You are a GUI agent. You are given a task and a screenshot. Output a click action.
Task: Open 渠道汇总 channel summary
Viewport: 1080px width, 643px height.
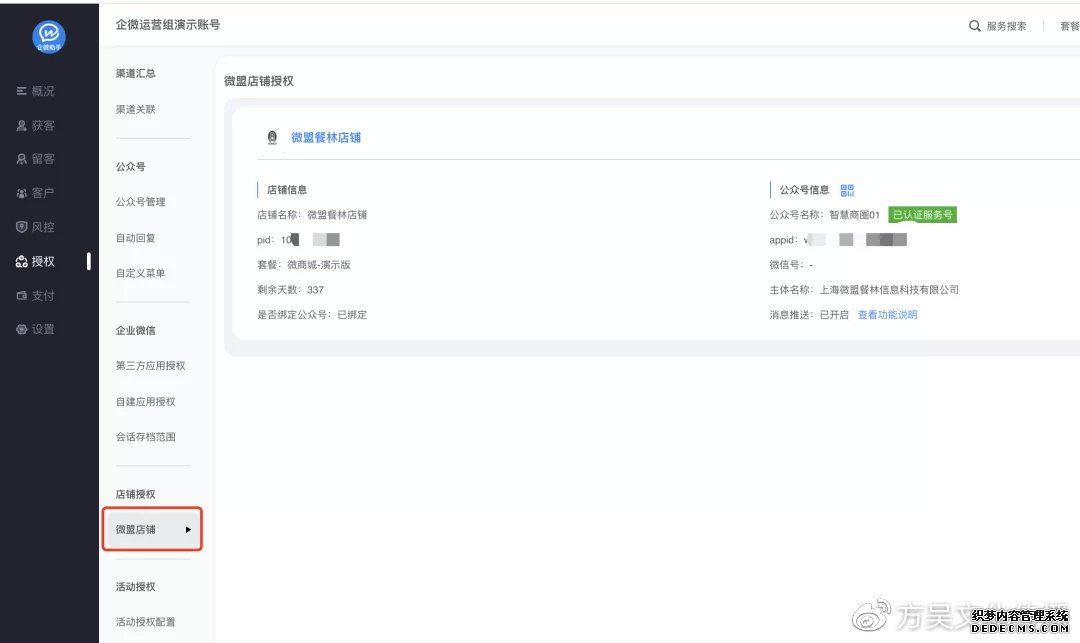(136, 73)
